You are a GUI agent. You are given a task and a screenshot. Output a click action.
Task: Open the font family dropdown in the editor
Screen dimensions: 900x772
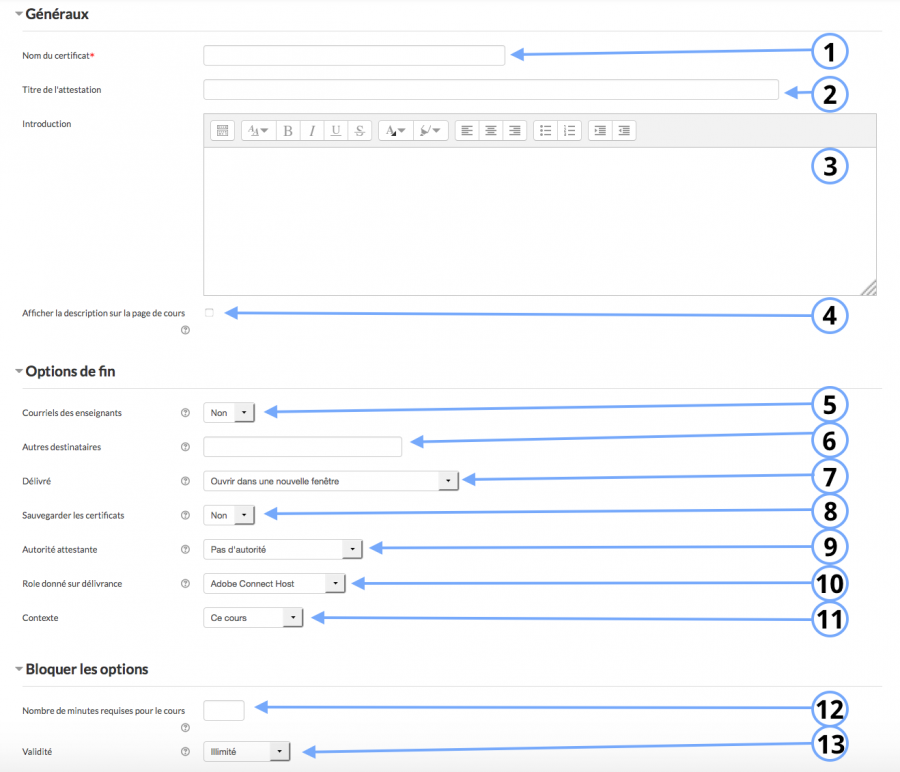[x=256, y=130]
